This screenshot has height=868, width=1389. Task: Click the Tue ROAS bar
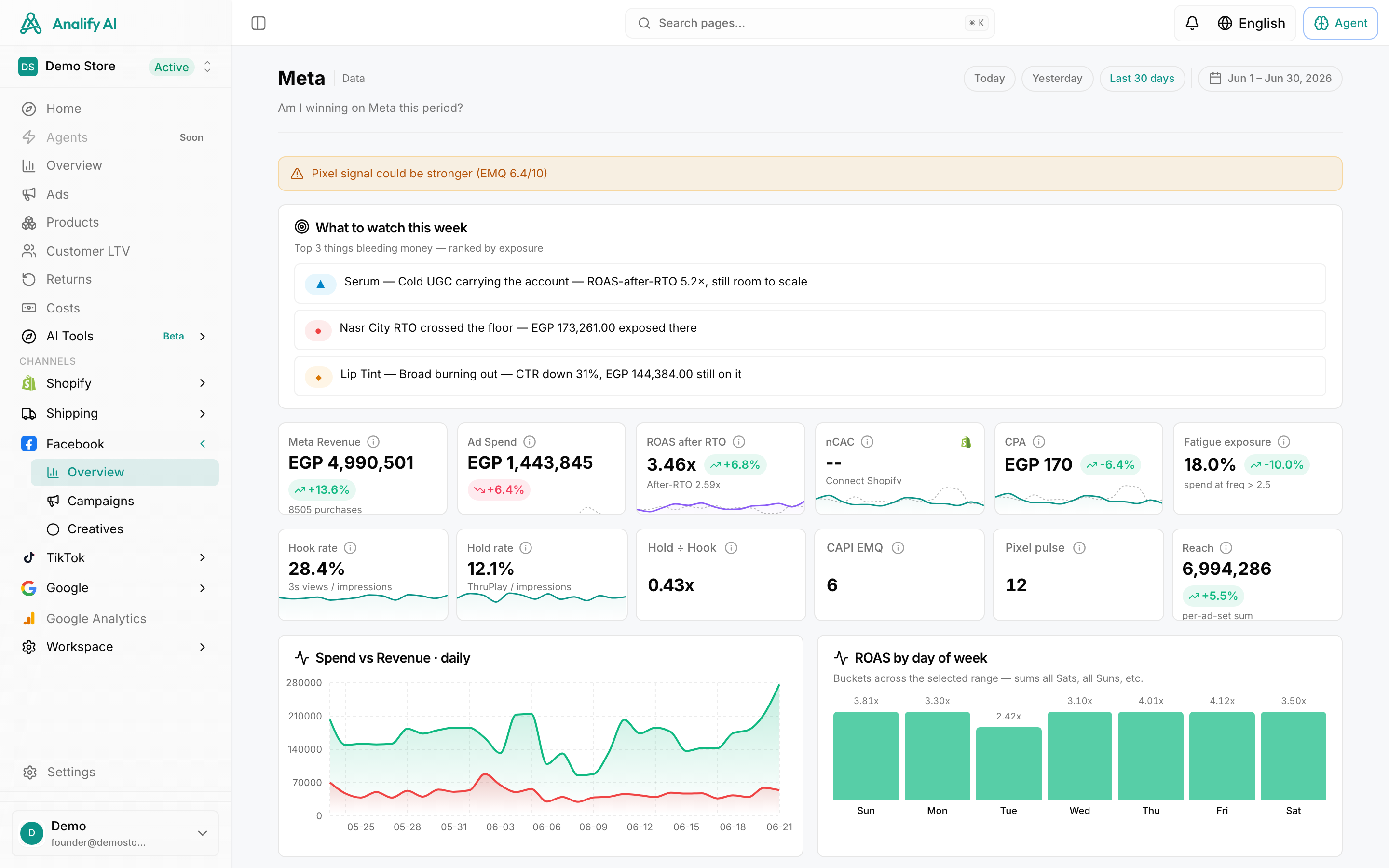(1008, 763)
